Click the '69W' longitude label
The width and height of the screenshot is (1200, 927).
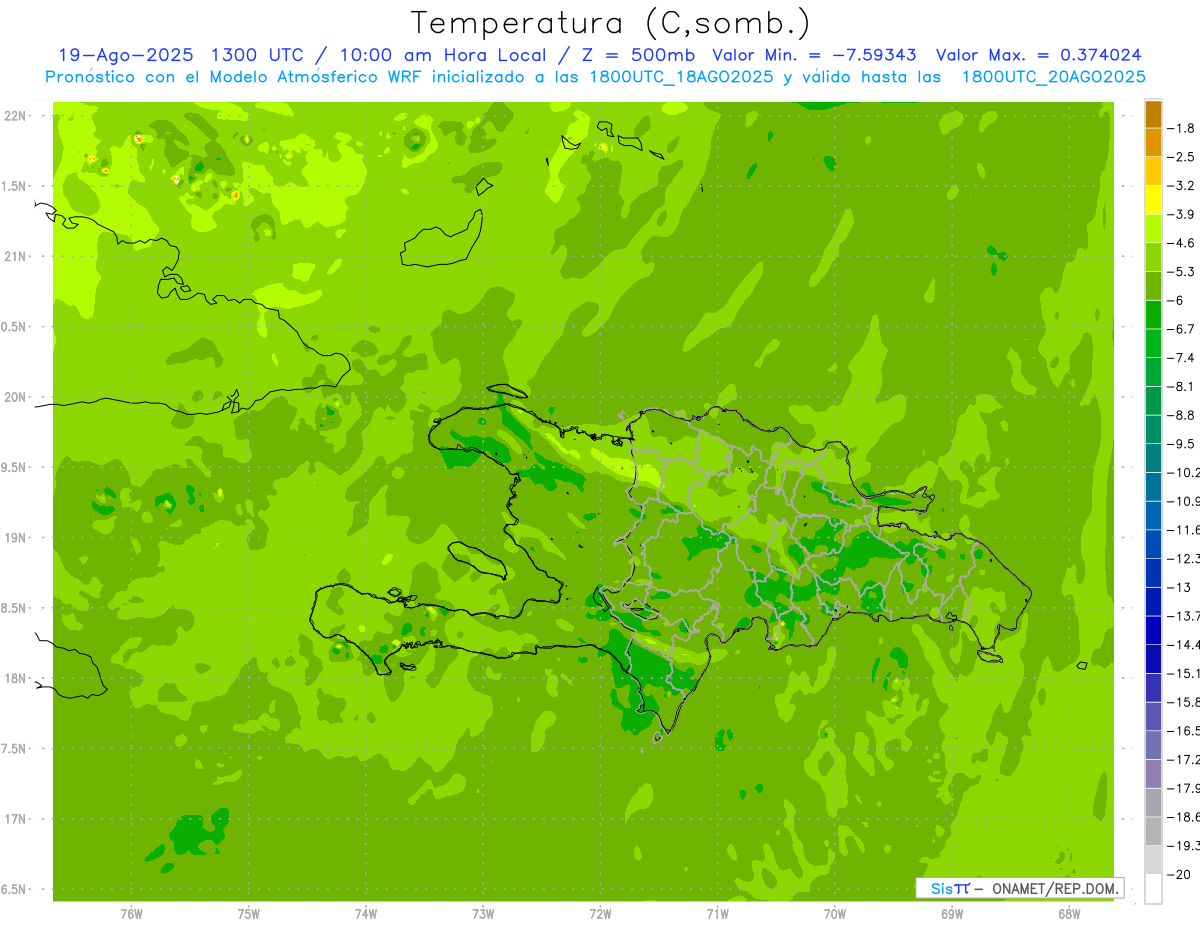click(x=951, y=915)
